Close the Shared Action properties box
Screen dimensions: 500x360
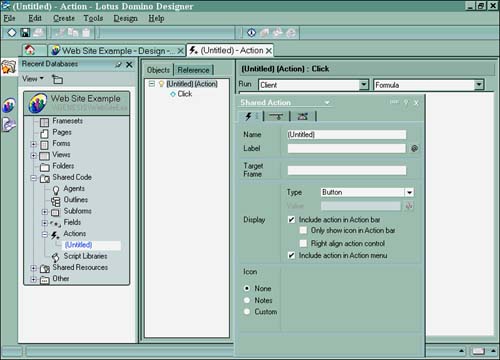tap(416, 103)
